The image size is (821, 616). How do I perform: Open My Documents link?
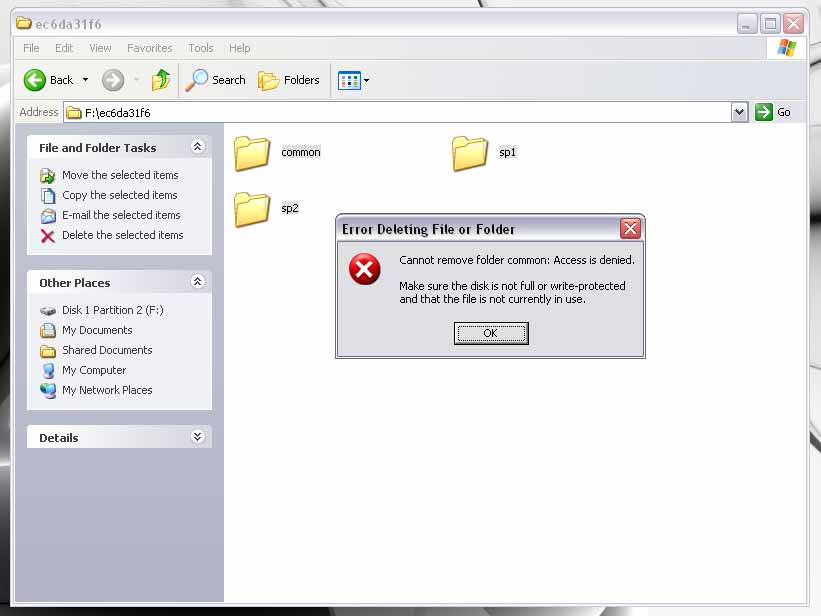coord(97,330)
